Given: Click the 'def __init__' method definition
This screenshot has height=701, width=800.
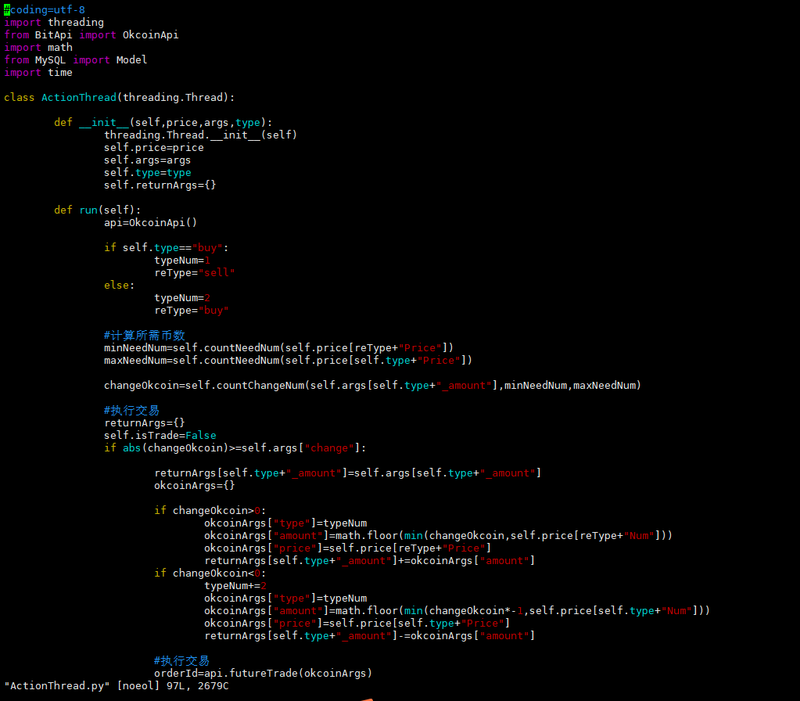Looking at the screenshot, I should coord(163,122).
